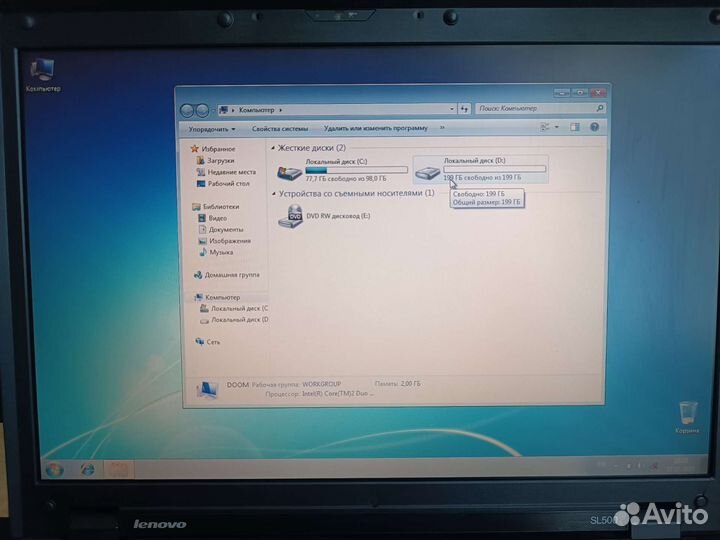The height and width of the screenshot is (540, 720).
Task: Click the Windows Start button
Action: click(55, 469)
